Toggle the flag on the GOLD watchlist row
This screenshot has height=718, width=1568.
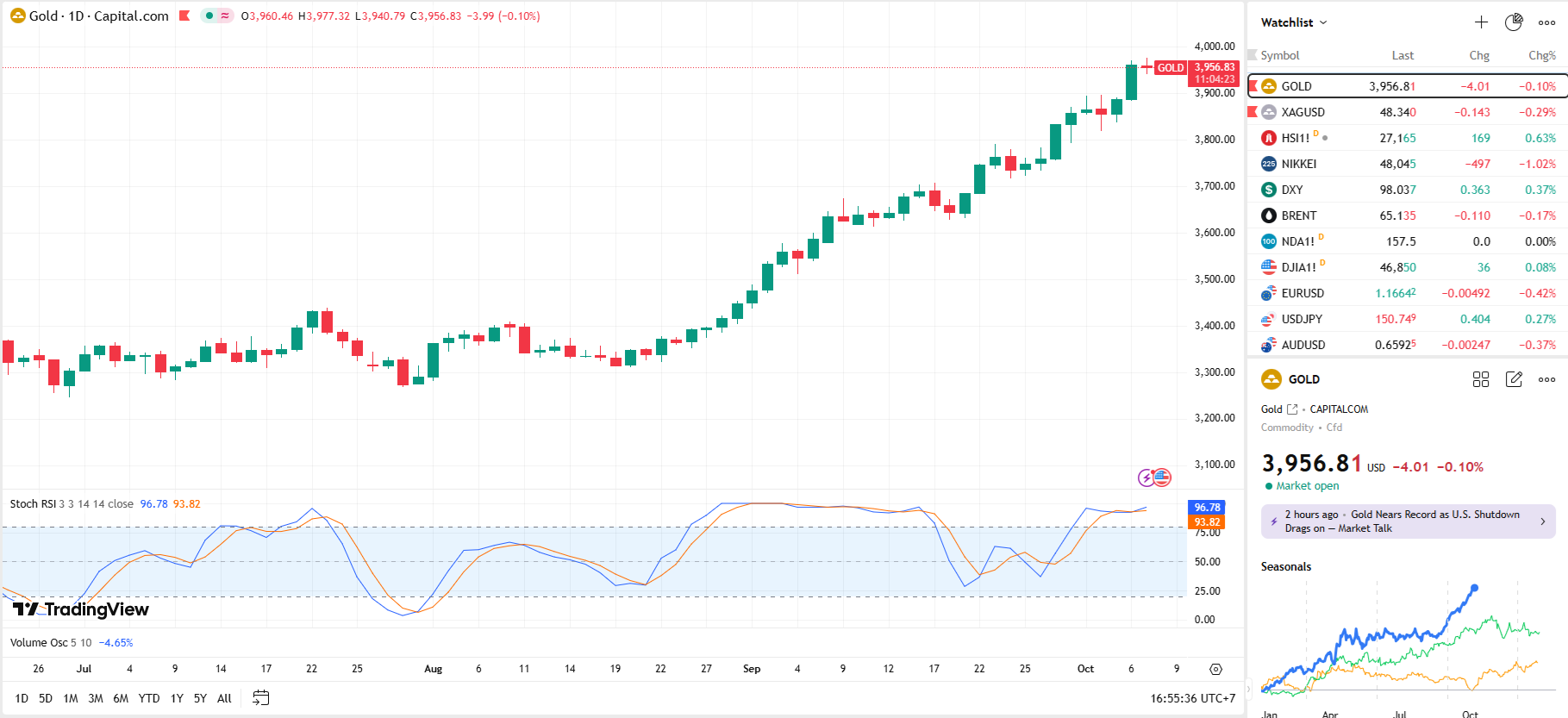[x=1253, y=86]
